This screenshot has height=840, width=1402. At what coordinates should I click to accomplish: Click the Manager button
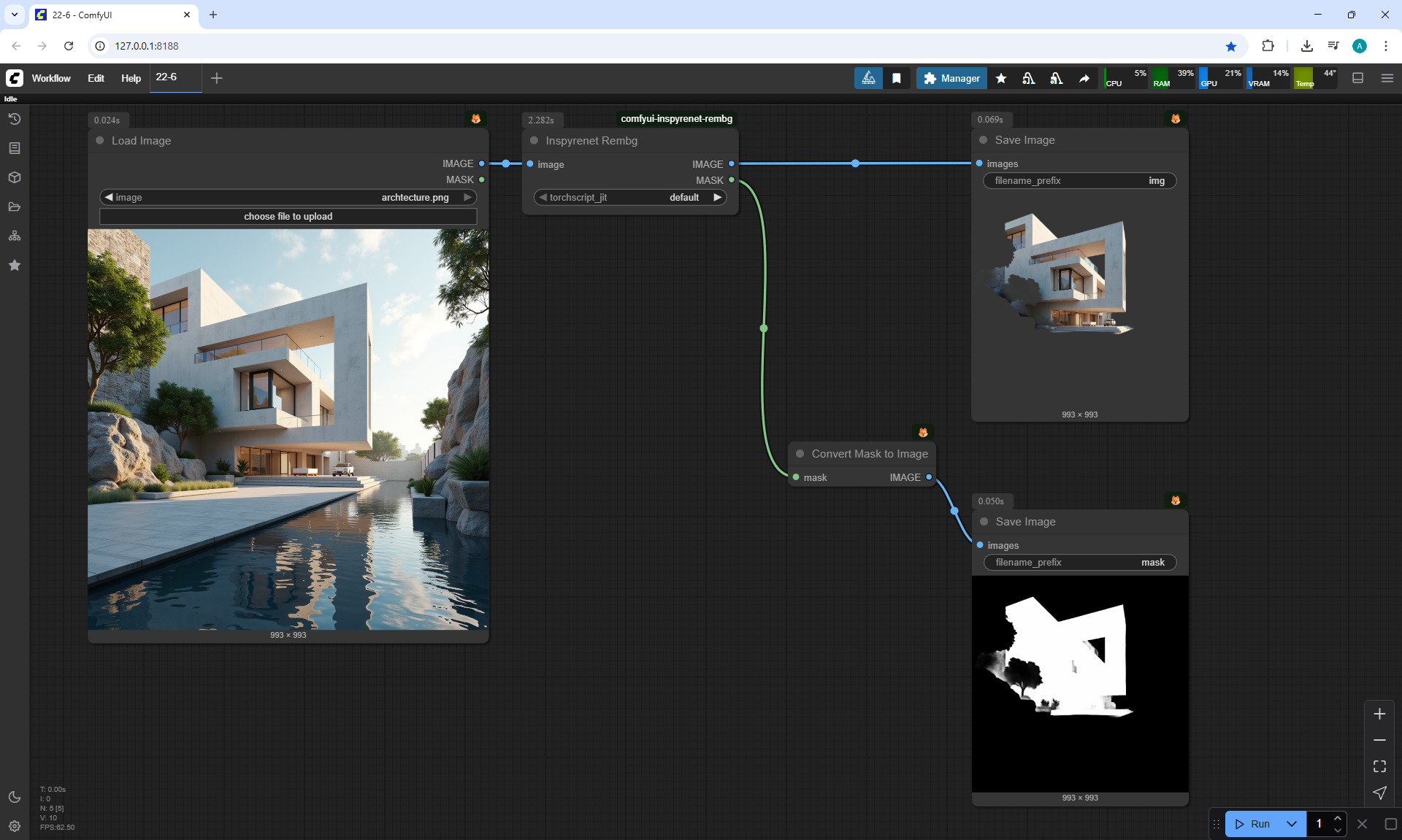951,78
